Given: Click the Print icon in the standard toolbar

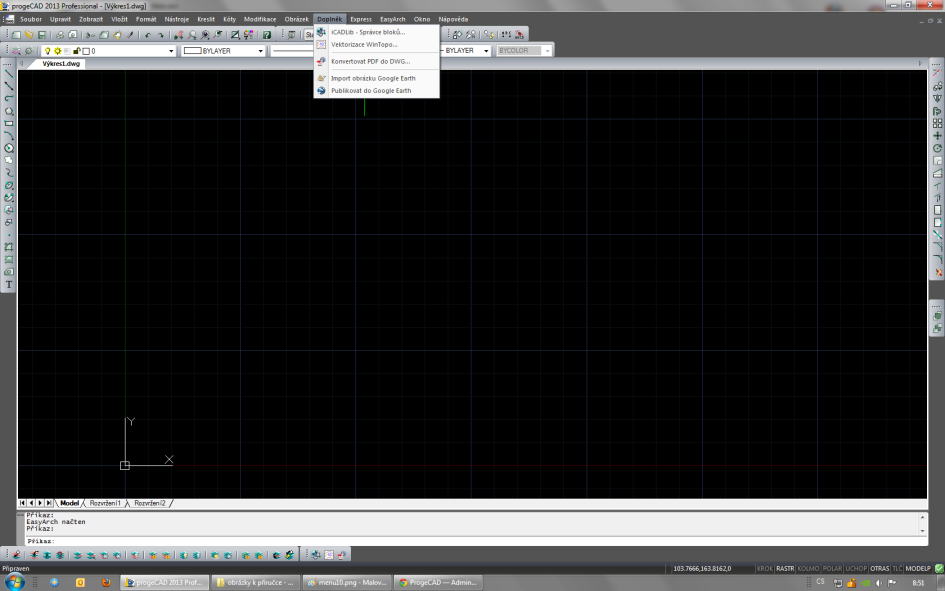Looking at the screenshot, I should click(60, 35).
